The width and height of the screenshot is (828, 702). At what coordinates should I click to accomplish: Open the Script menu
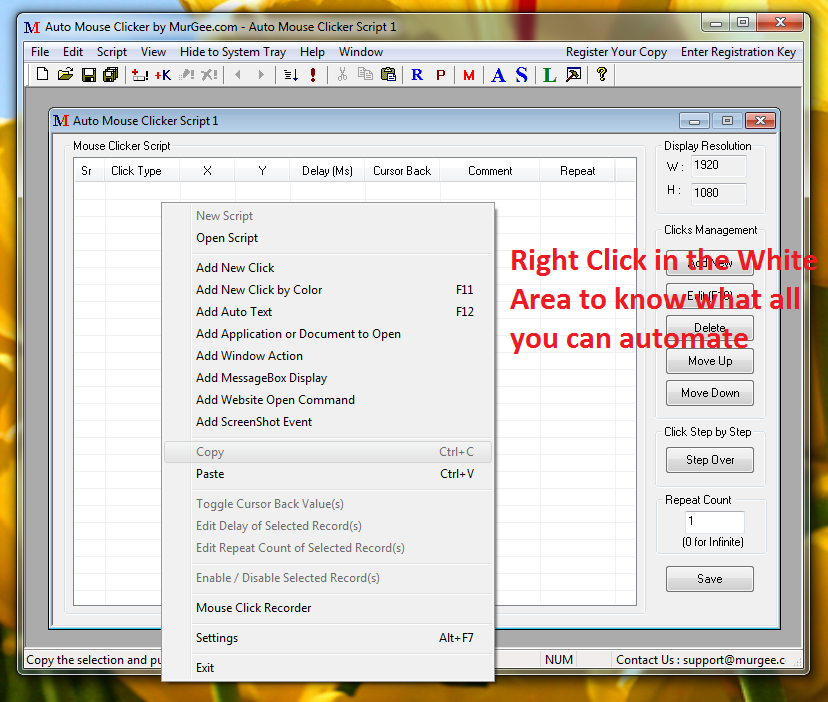click(111, 51)
